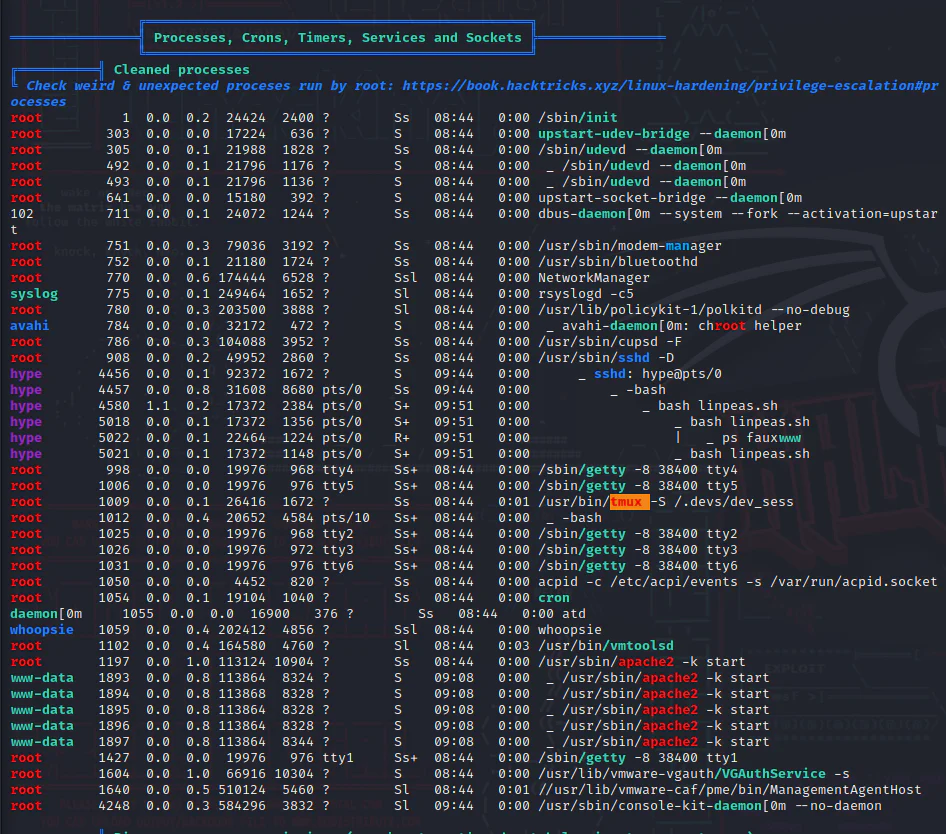
Task: Select PID 4248 in the last row
Action: pyautogui.click(x=114, y=806)
